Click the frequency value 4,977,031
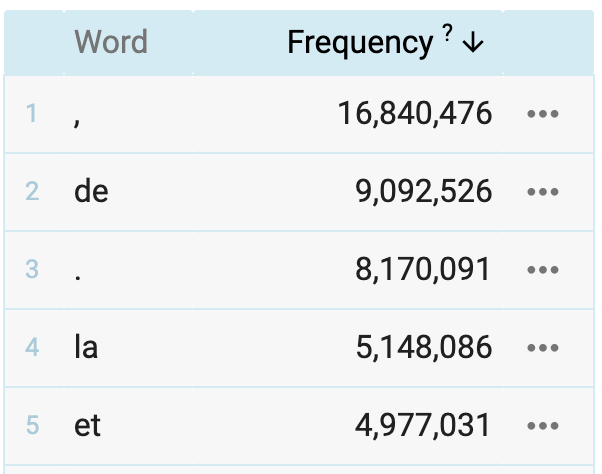The height and width of the screenshot is (474, 602). click(x=422, y=426)
